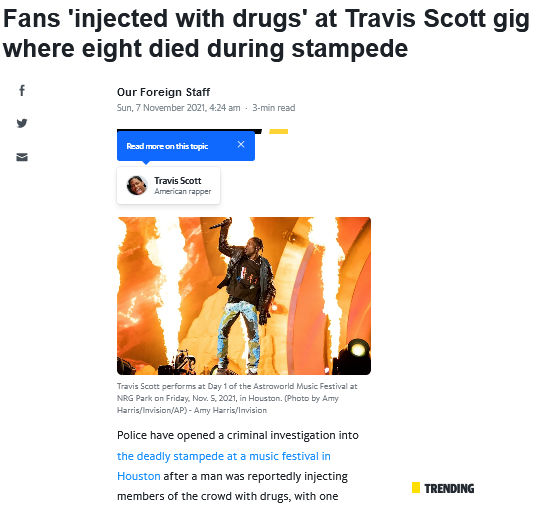Screen dimensions: 541x506
Task: Close the 'Read more on this topic' tooltip
Action: [x=241, y=145]
